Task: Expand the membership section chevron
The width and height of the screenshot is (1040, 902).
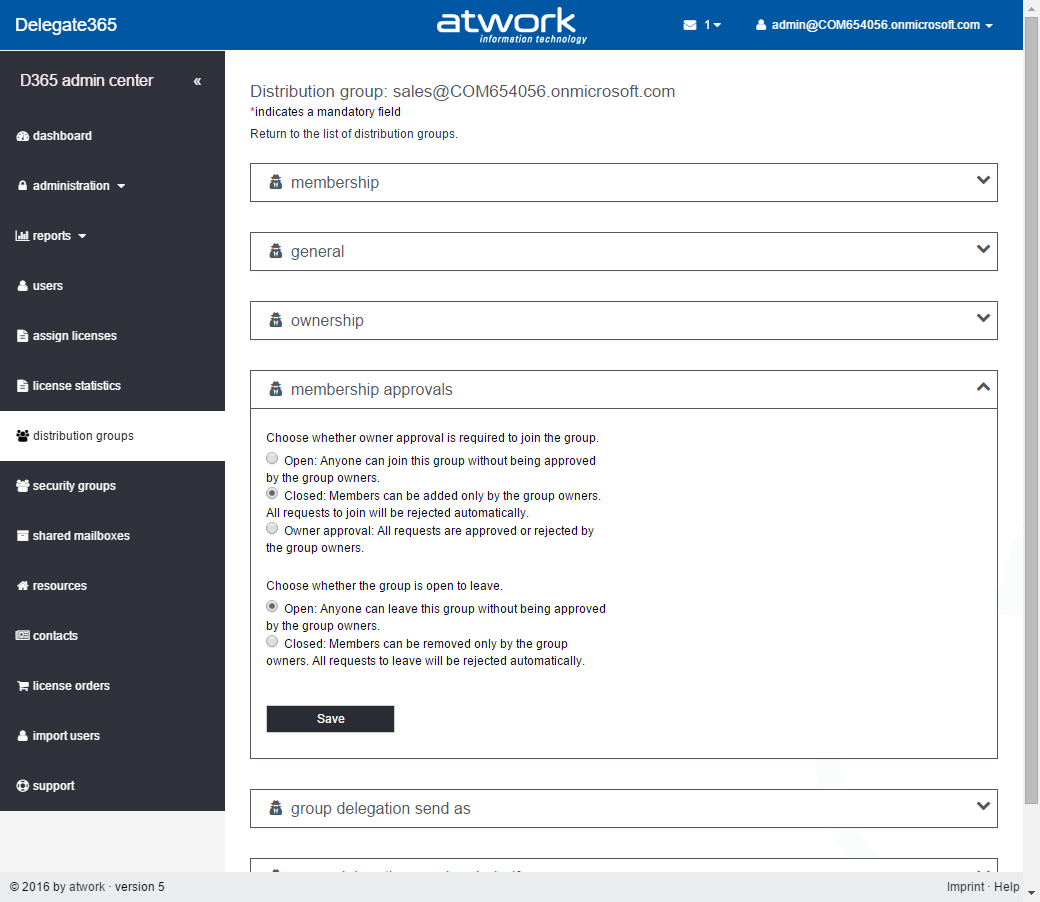Action: pyautogui.click(x=983, y=181)
